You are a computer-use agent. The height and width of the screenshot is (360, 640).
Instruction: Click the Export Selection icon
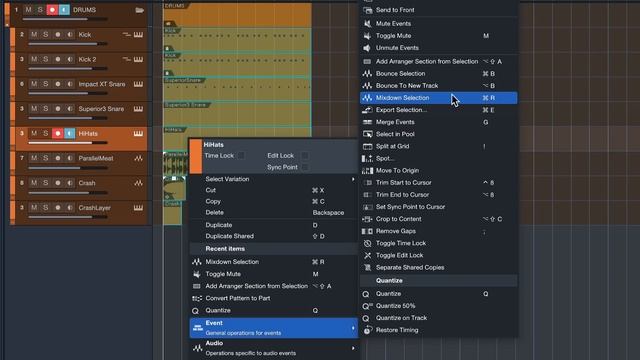tap(367, 110)
